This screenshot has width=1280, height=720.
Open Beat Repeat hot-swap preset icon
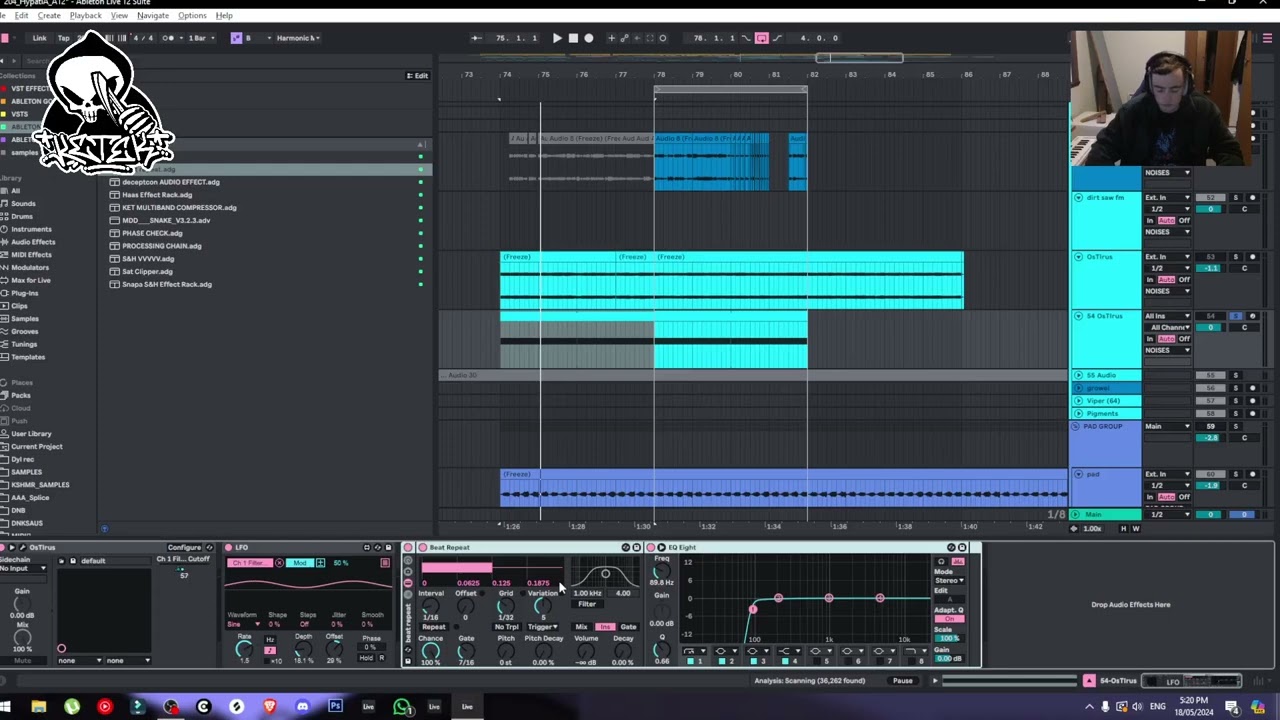pyautogui.click(x=626, y=548)
